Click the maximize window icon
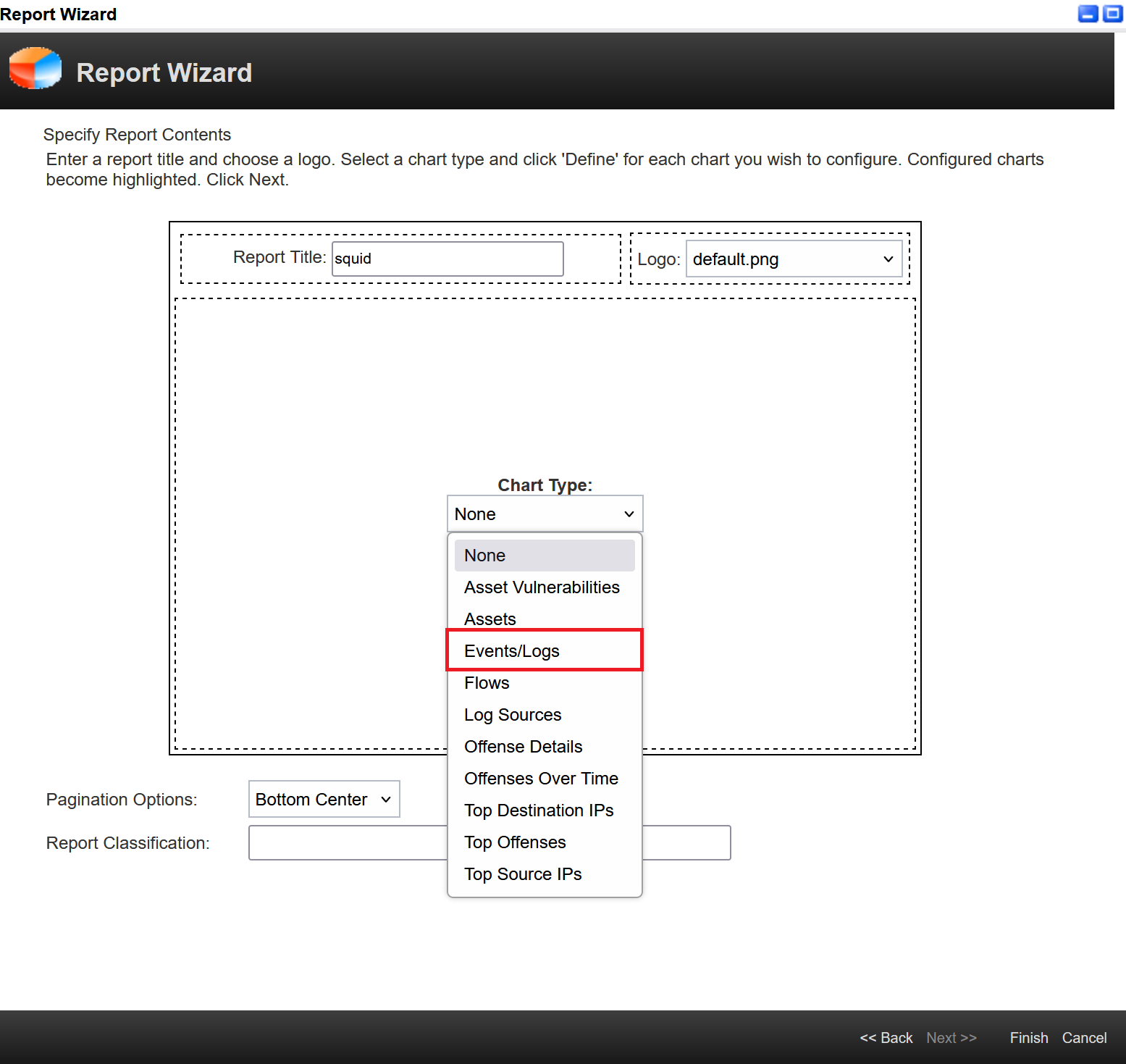 click(x=1112, y=14)
